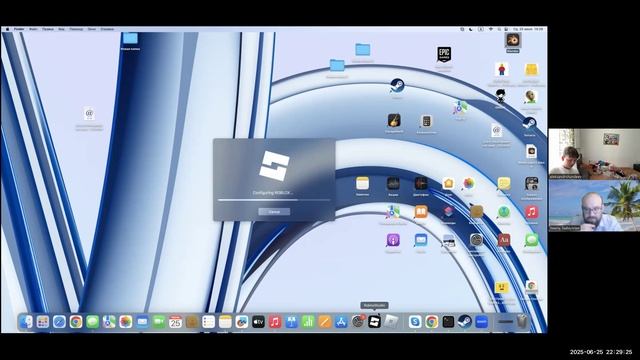The width and height of the screenshot is (640, 360).
Task: Open Maps from the Dock
Action: 109,322
